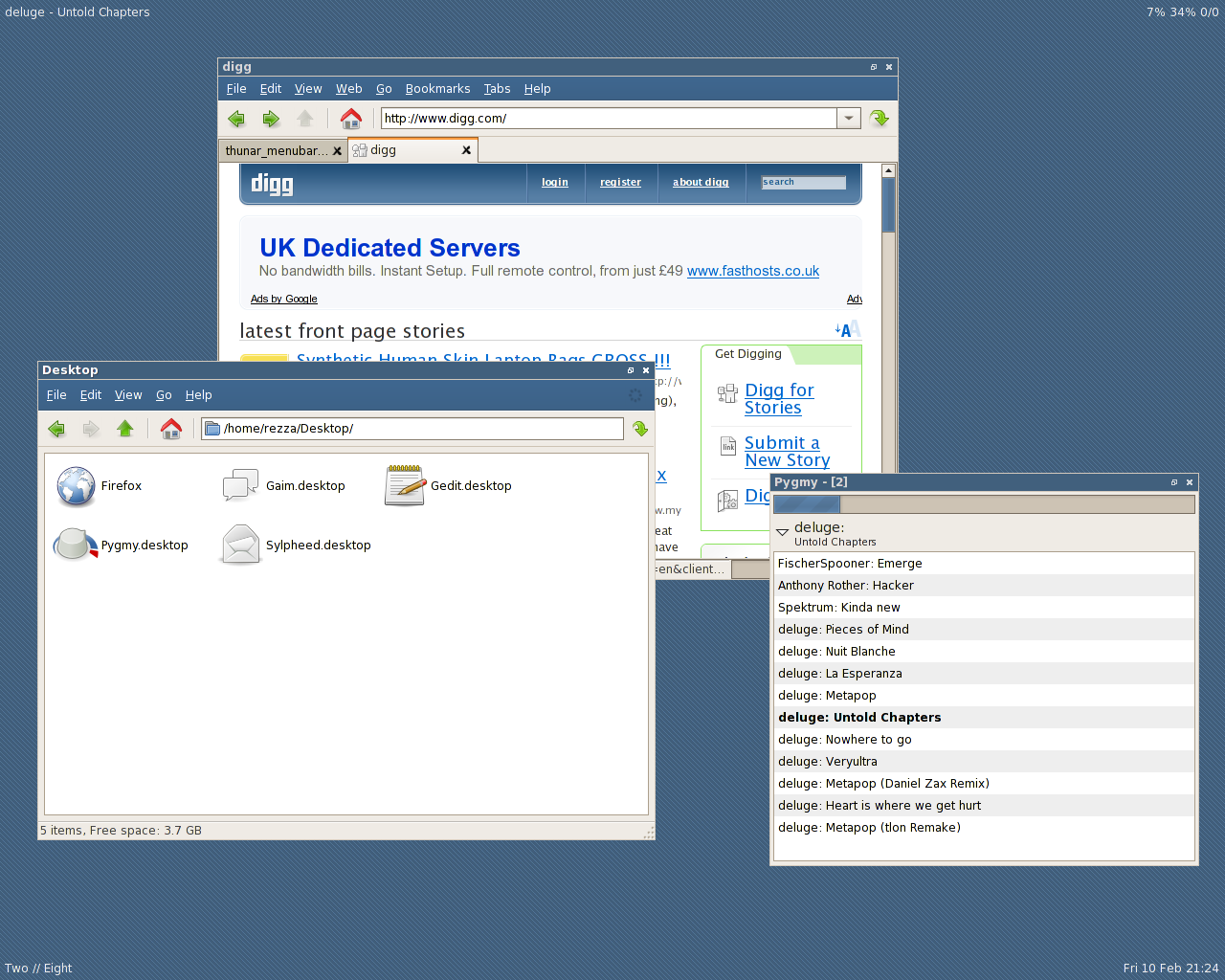The width and height of the screenshot is (1225, 980).
Task: Go back in the Desktop file manager
Action: [56, 429]
